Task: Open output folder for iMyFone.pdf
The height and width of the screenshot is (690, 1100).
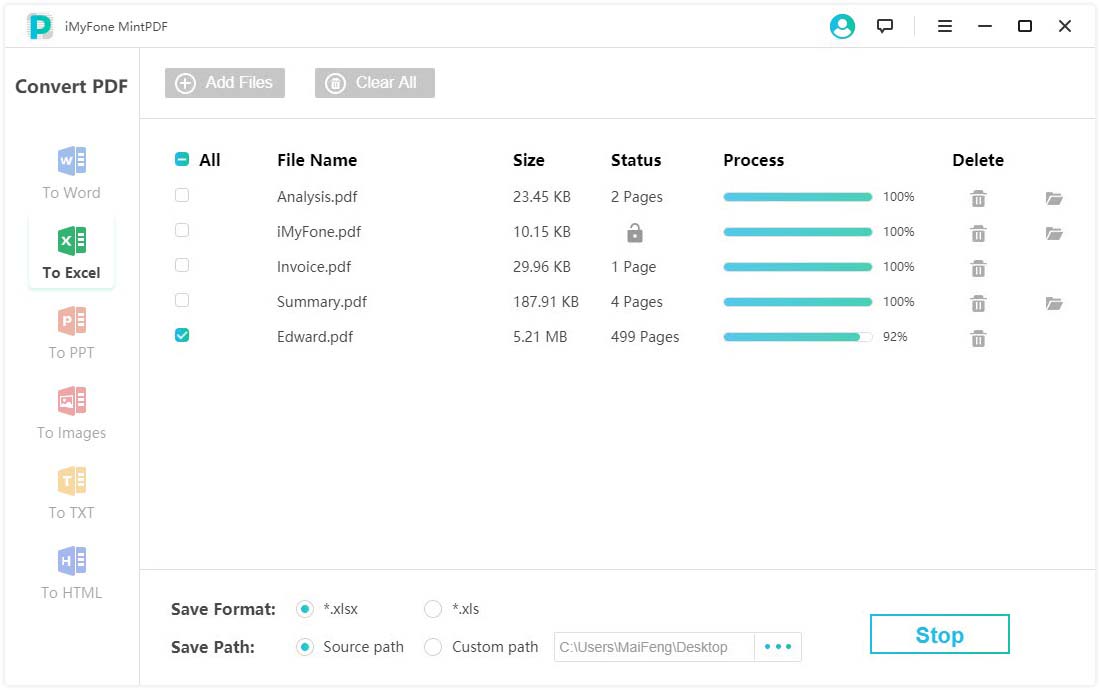Action: pyautogui.click(x=1054, y=234)
